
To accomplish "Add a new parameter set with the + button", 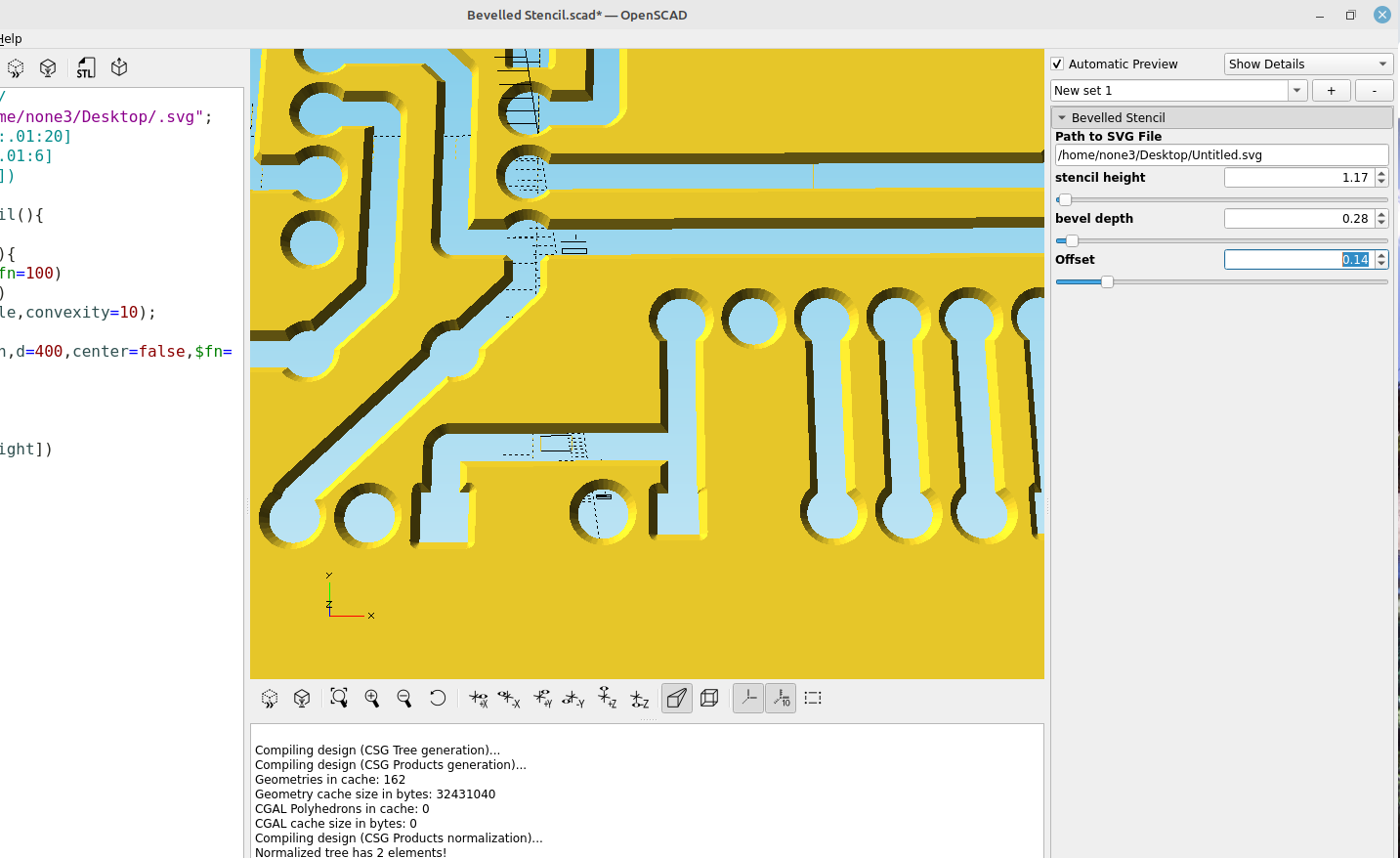I will [1331, 90].
